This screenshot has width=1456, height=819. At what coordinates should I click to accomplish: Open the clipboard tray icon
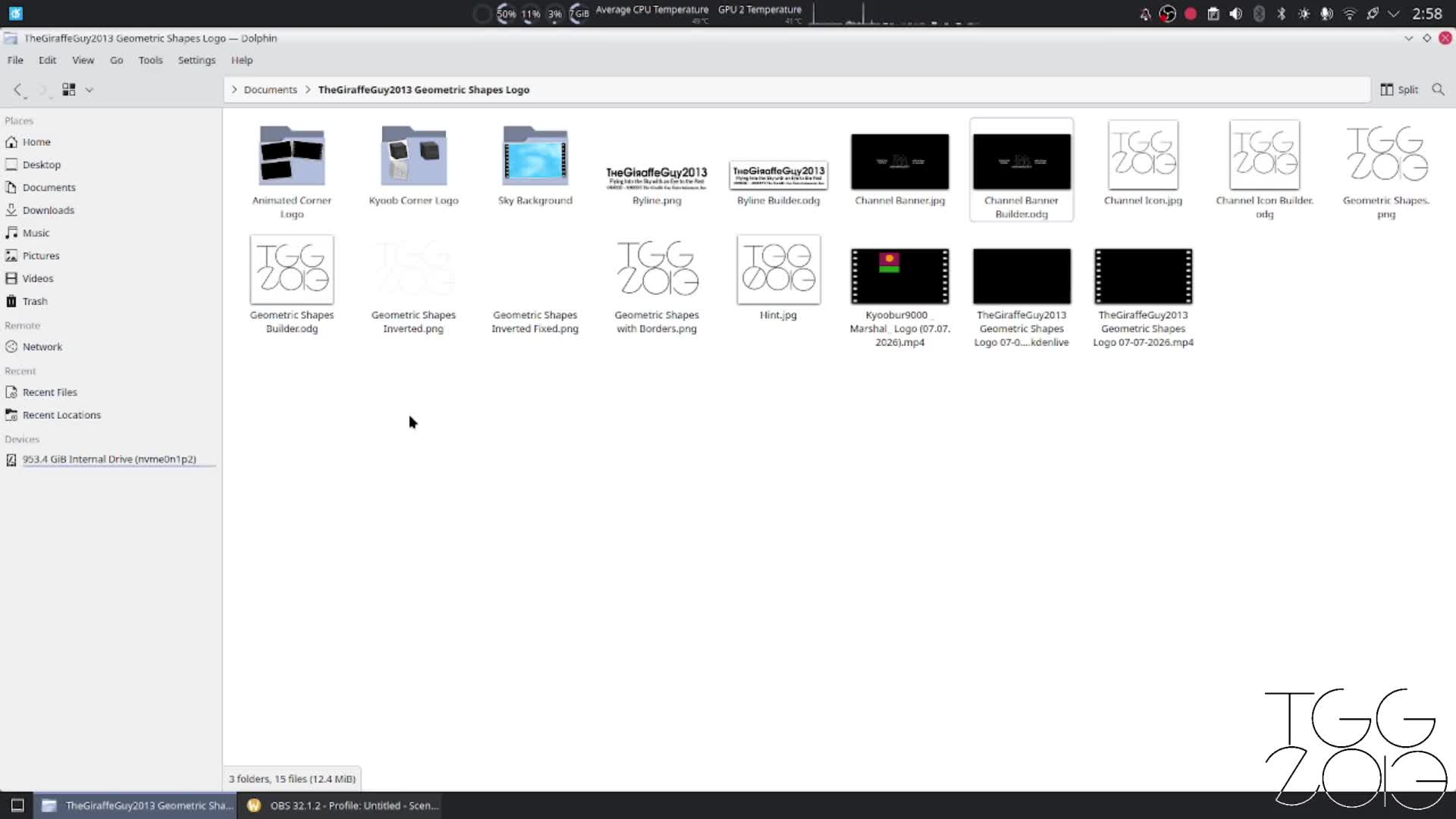click(1213, 14)
